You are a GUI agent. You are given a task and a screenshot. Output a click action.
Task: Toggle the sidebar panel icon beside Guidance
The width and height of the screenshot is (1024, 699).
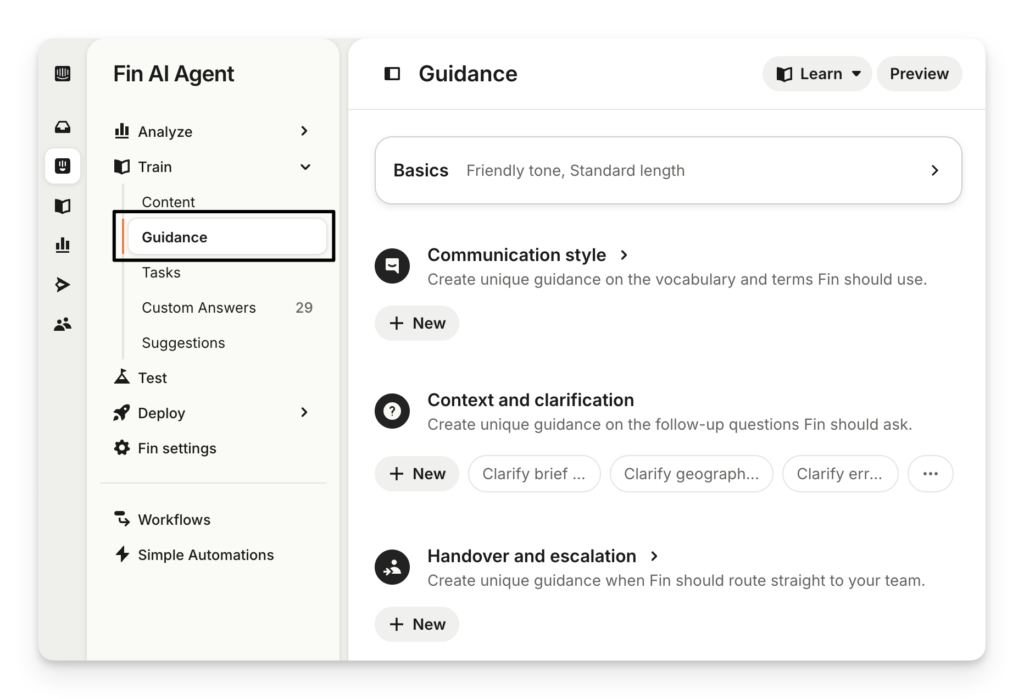(x=392, y=74)
